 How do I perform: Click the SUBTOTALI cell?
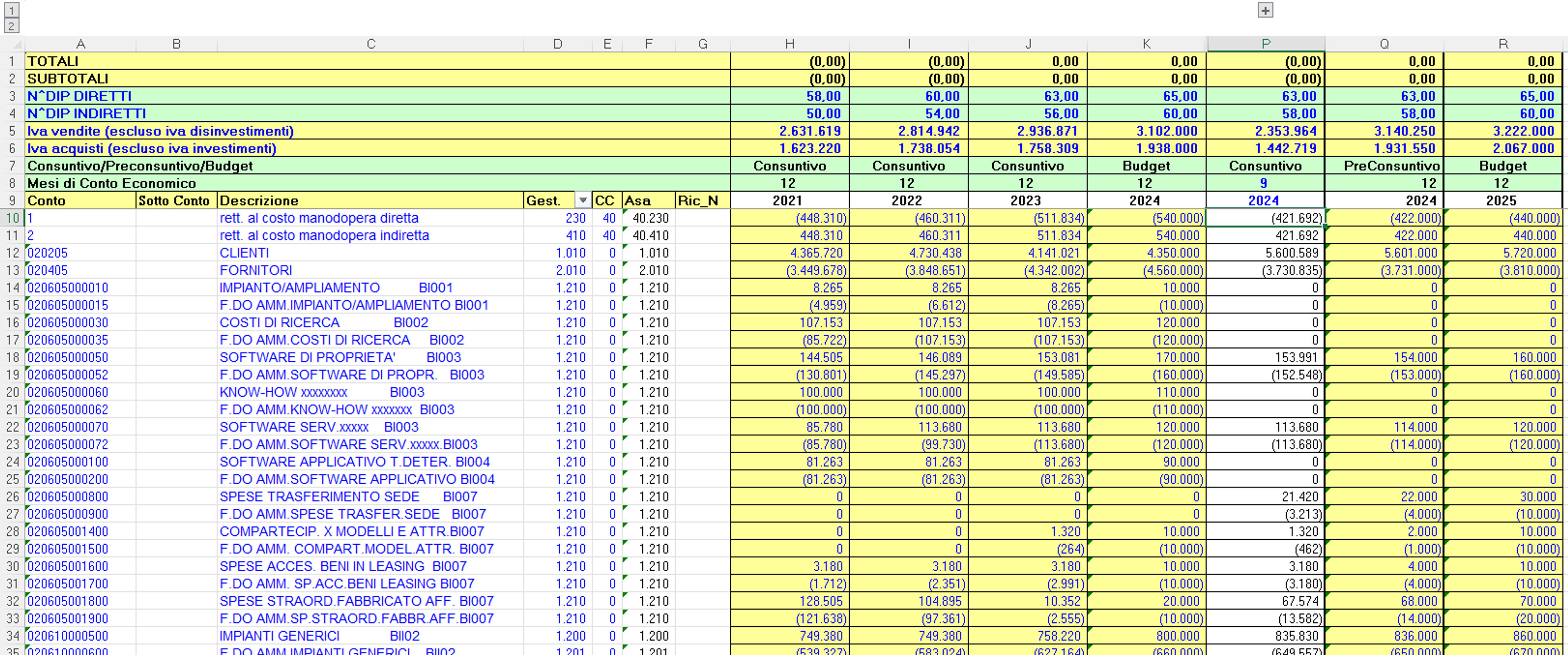377,78
